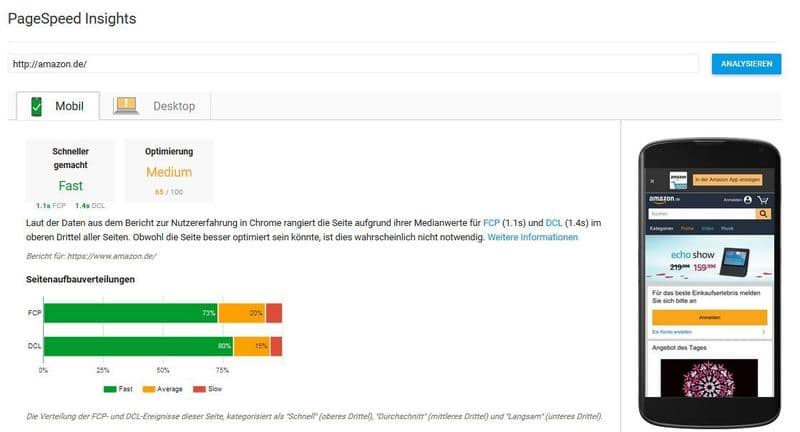This screenshot has height=432, width=800.
Task: Click the orange Anmelden button in preview
Action: 709,317
